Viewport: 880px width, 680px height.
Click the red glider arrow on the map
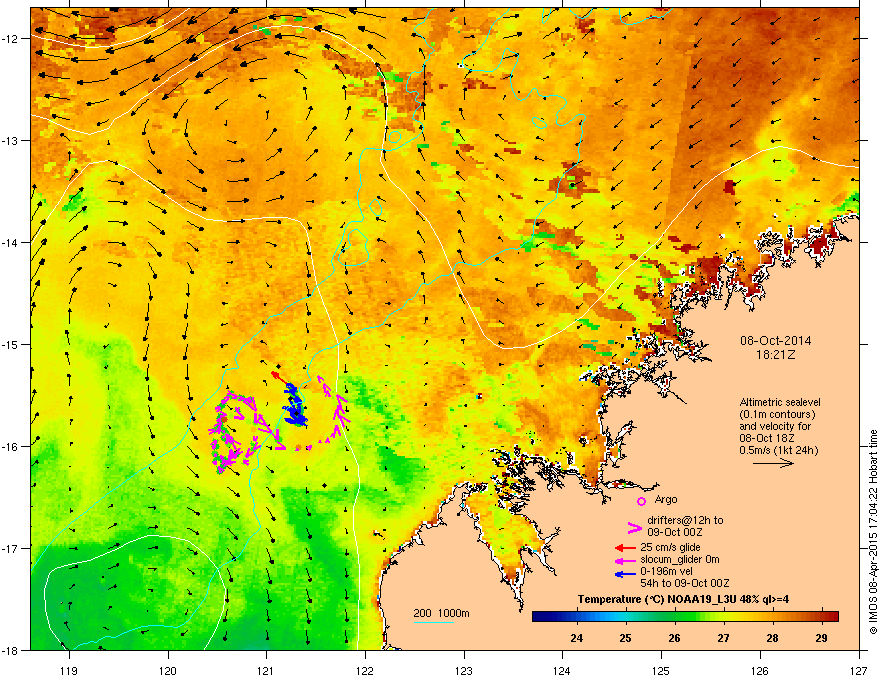(x=278, y=377)
